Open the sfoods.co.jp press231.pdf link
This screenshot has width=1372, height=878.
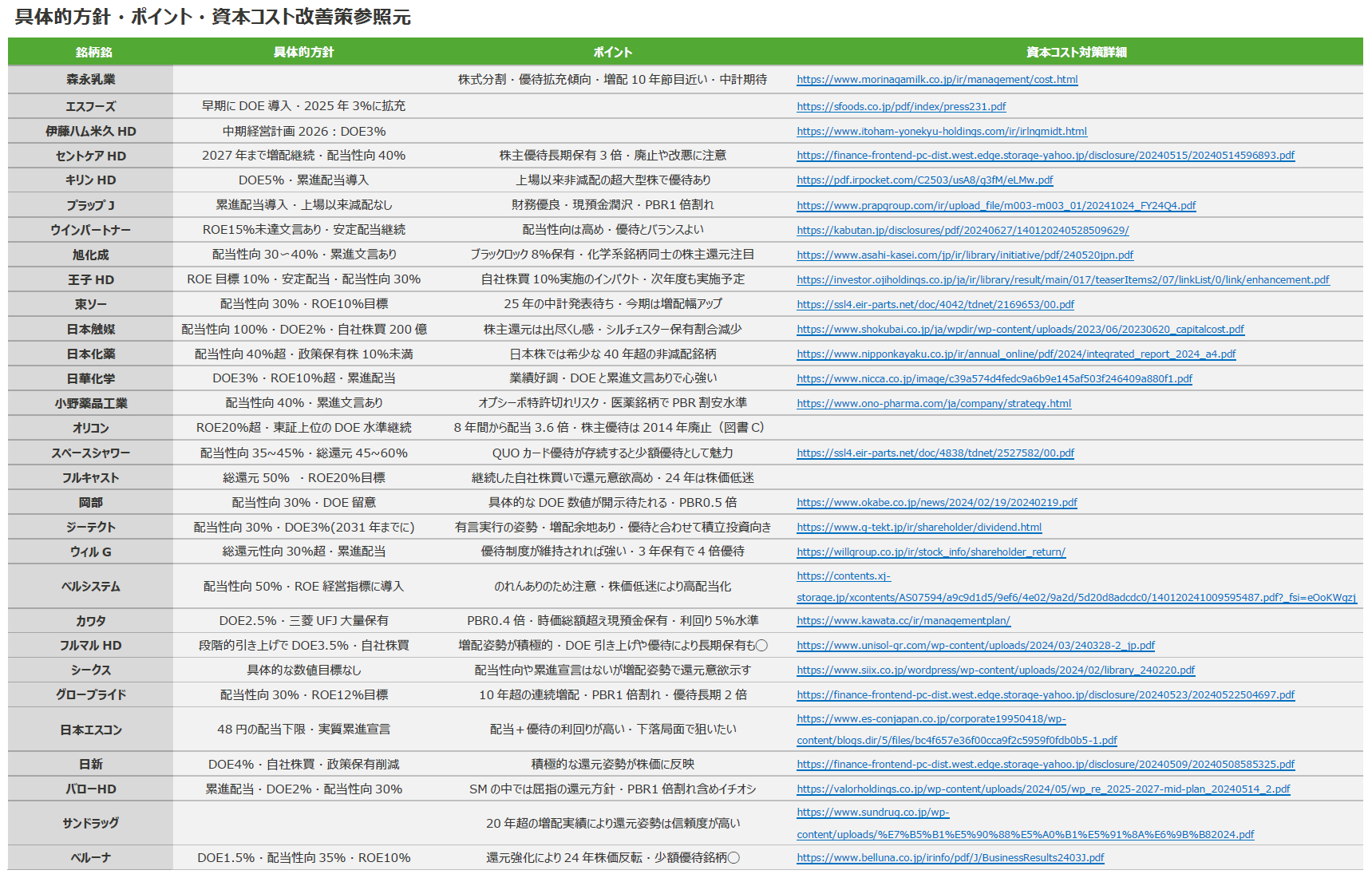(901, 107)
